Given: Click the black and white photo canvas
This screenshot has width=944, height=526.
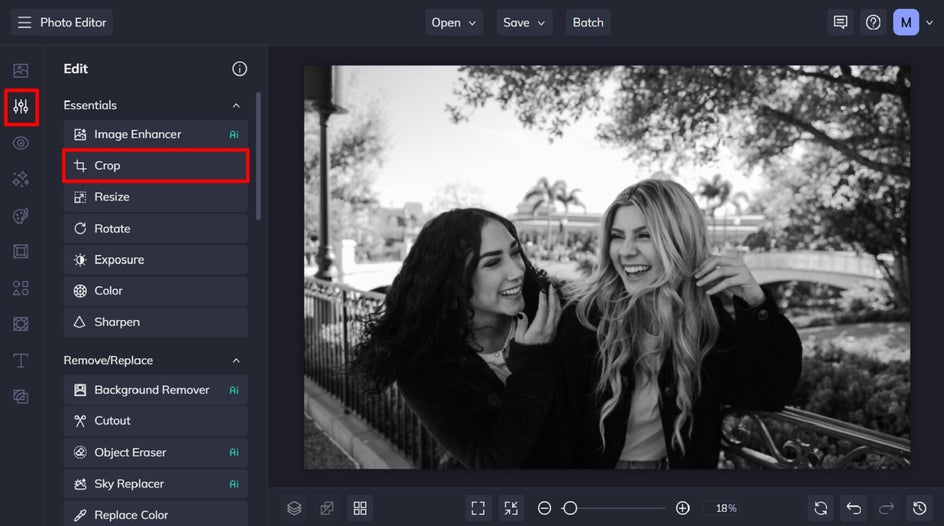Looking at the screenshot, I should (607, 267).
